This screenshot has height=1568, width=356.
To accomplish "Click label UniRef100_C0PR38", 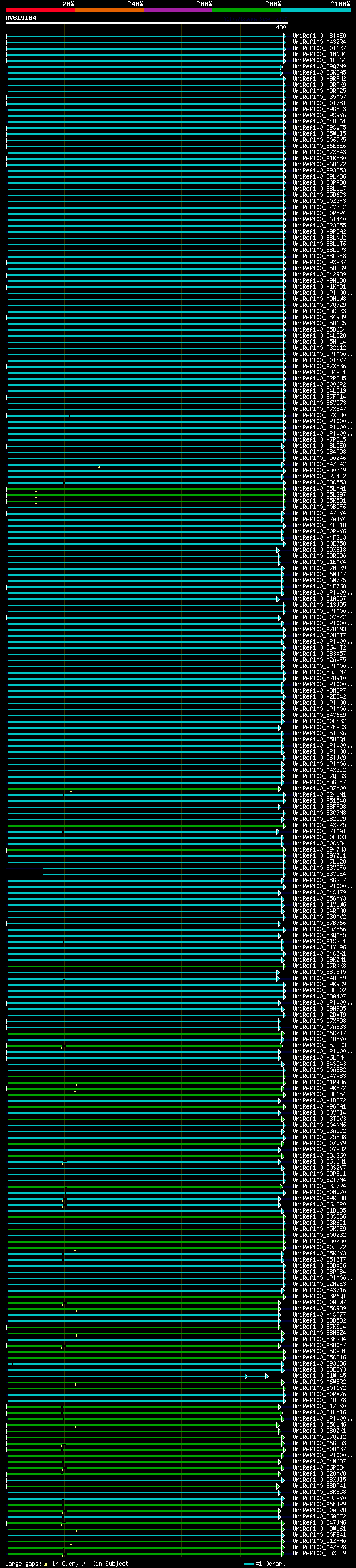I will click(x=319, y=182).
